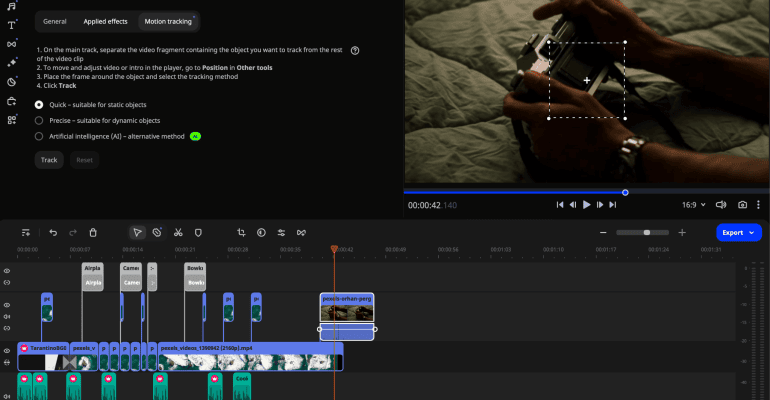
Task: Switch to the Applied effects tab
Action: 105,22
